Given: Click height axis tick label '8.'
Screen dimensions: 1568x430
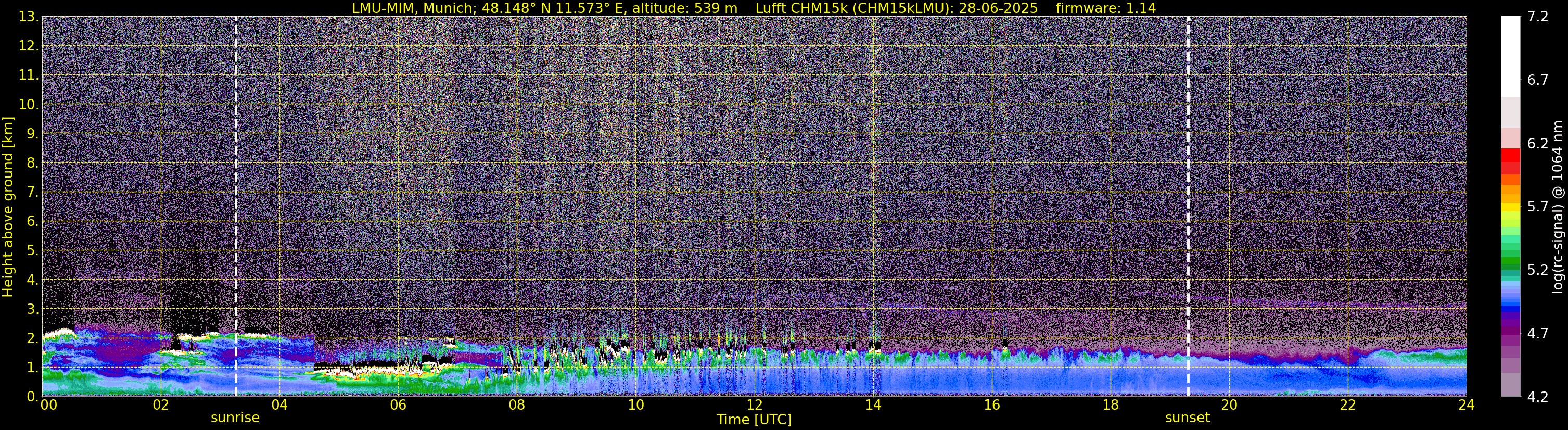Looking at the screenshot, I should tap(33, 163).
